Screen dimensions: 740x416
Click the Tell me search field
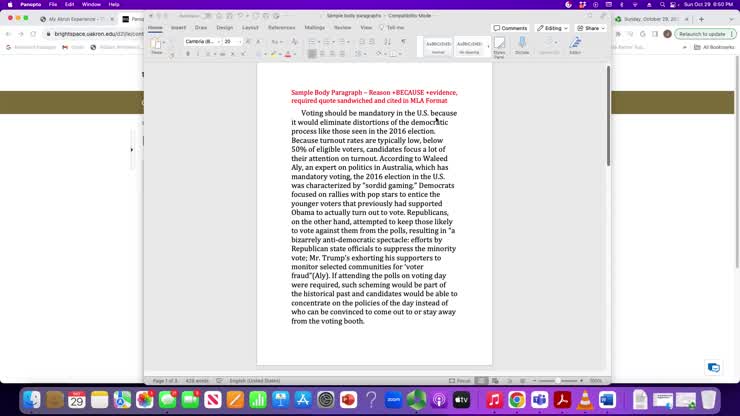[392, 28]
